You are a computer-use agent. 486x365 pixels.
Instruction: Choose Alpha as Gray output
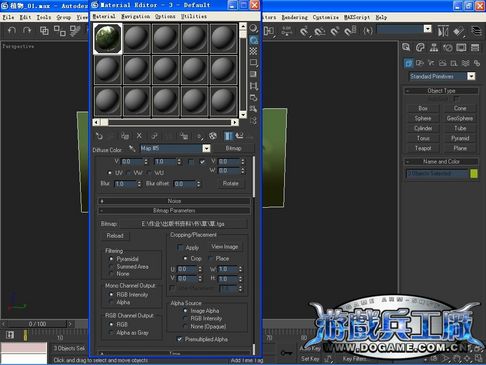tap(111, 333)
